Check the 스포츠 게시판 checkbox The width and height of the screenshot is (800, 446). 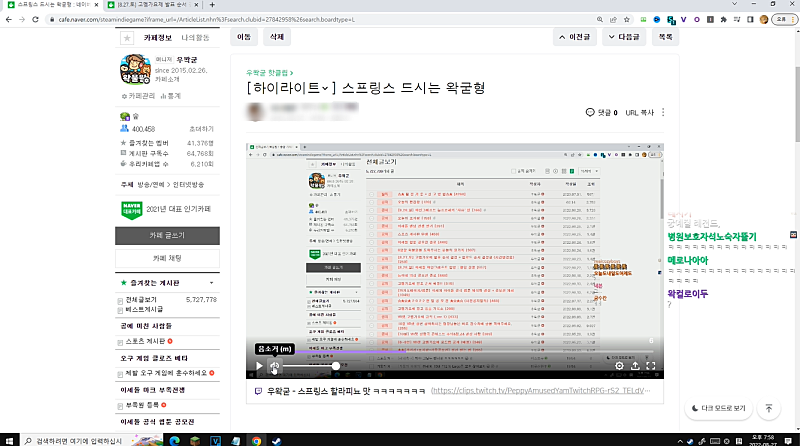pyautogui.click(x=120, y=341)
